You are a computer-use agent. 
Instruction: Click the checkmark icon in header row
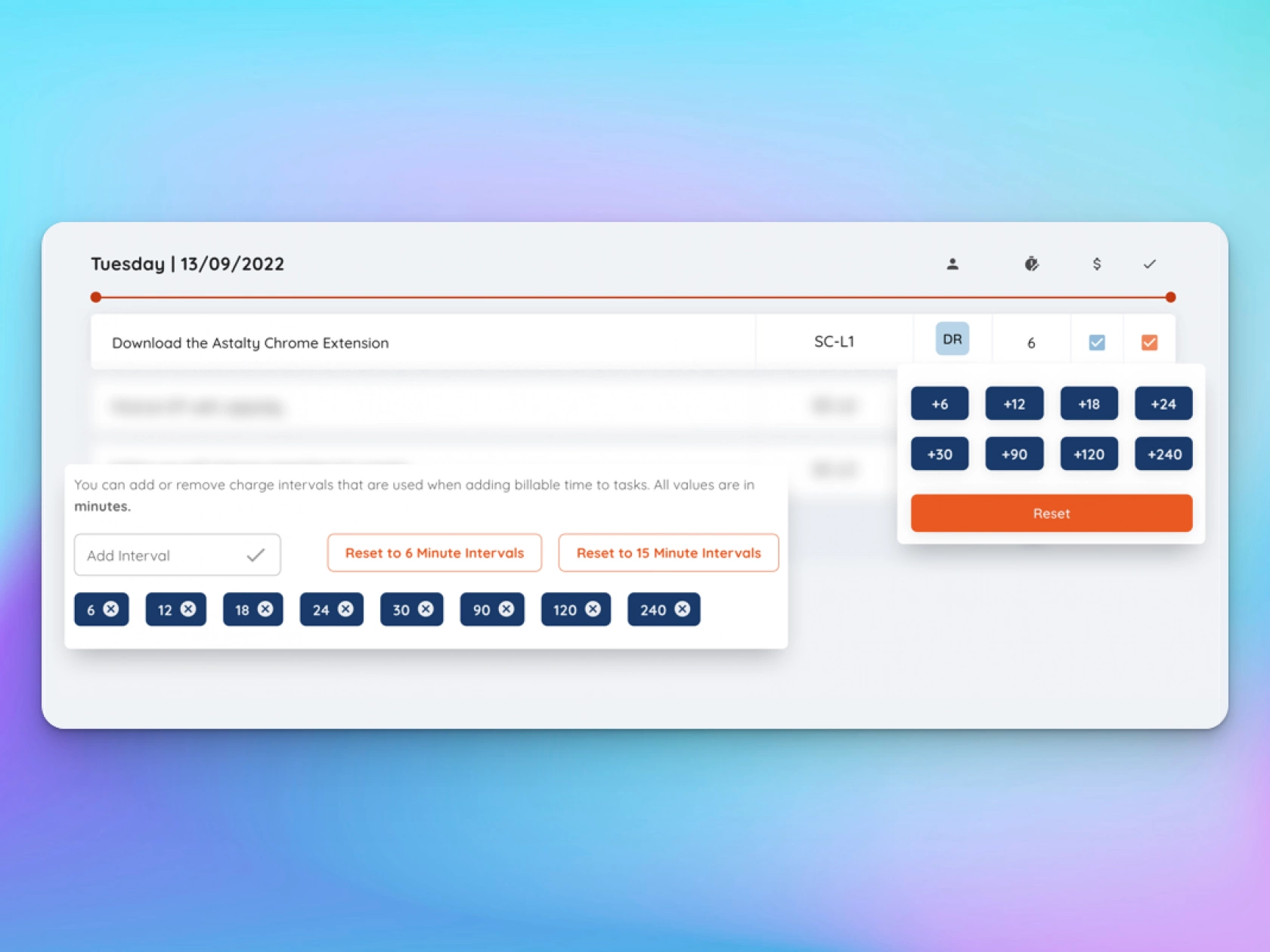pos(1149,264)
